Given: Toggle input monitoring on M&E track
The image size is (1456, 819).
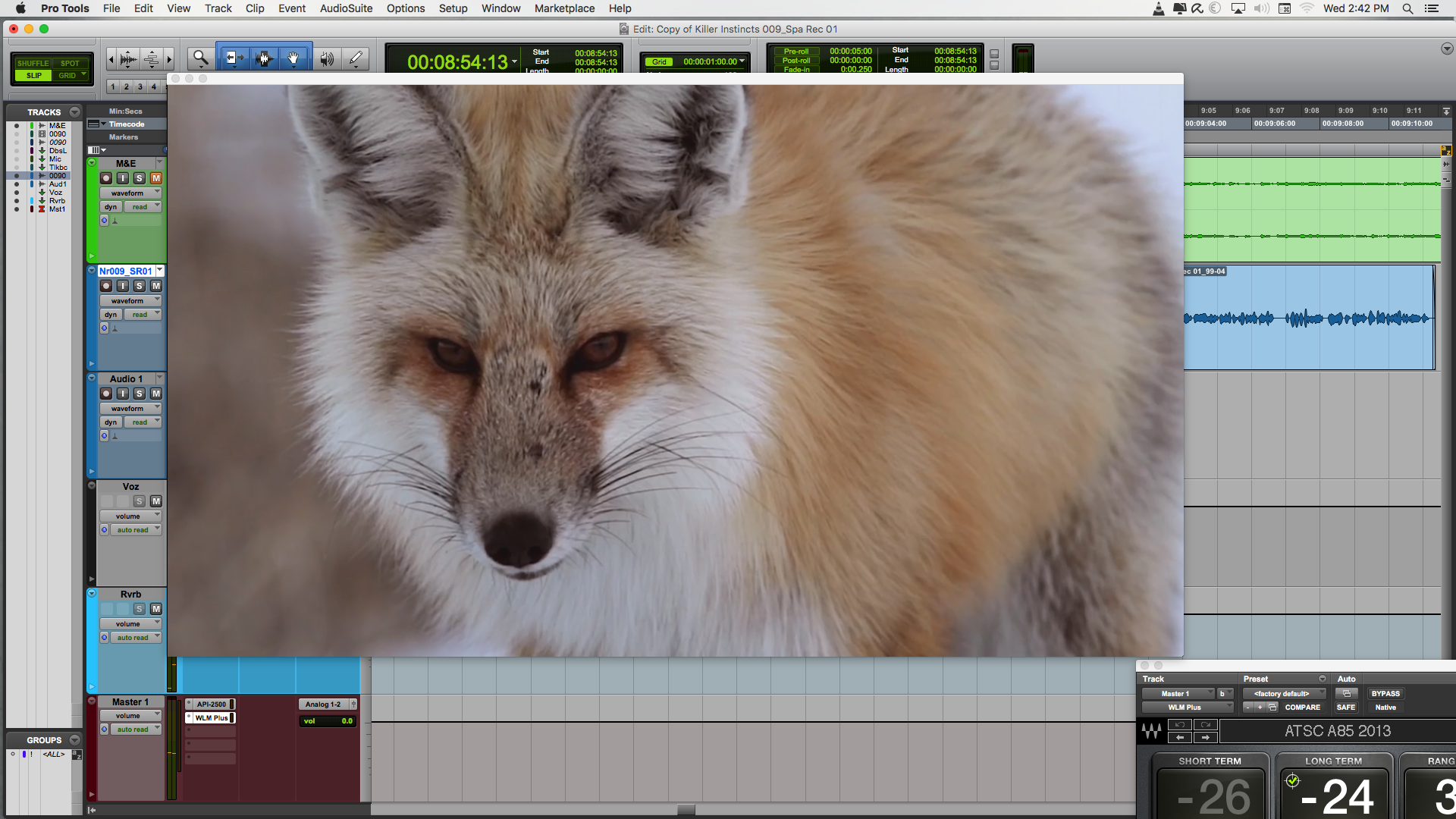Looking at the screenshot, I should click(x=123, y=178).
